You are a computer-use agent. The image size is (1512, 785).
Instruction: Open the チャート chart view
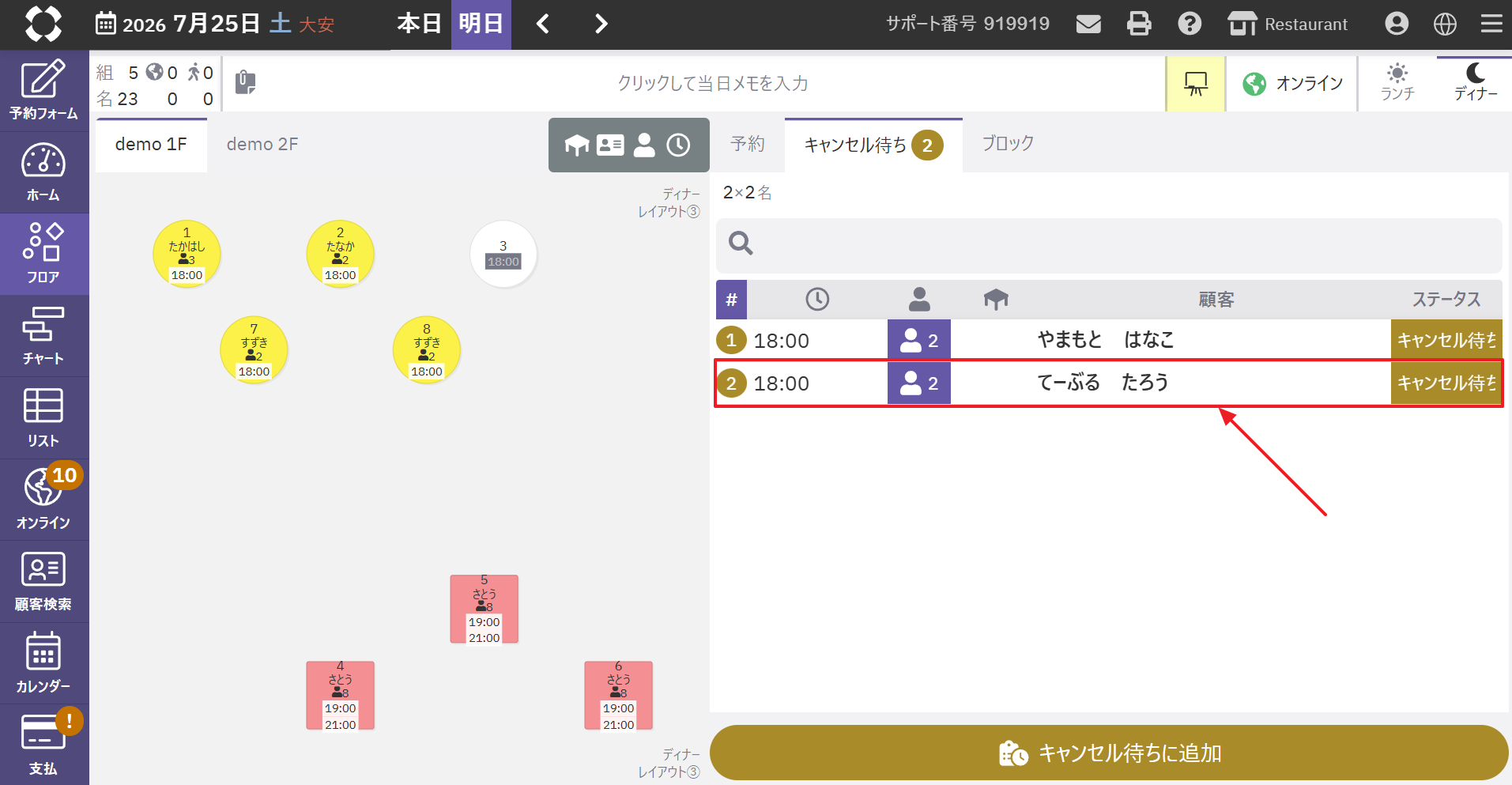pyautogui.click(x=43, y=336)
